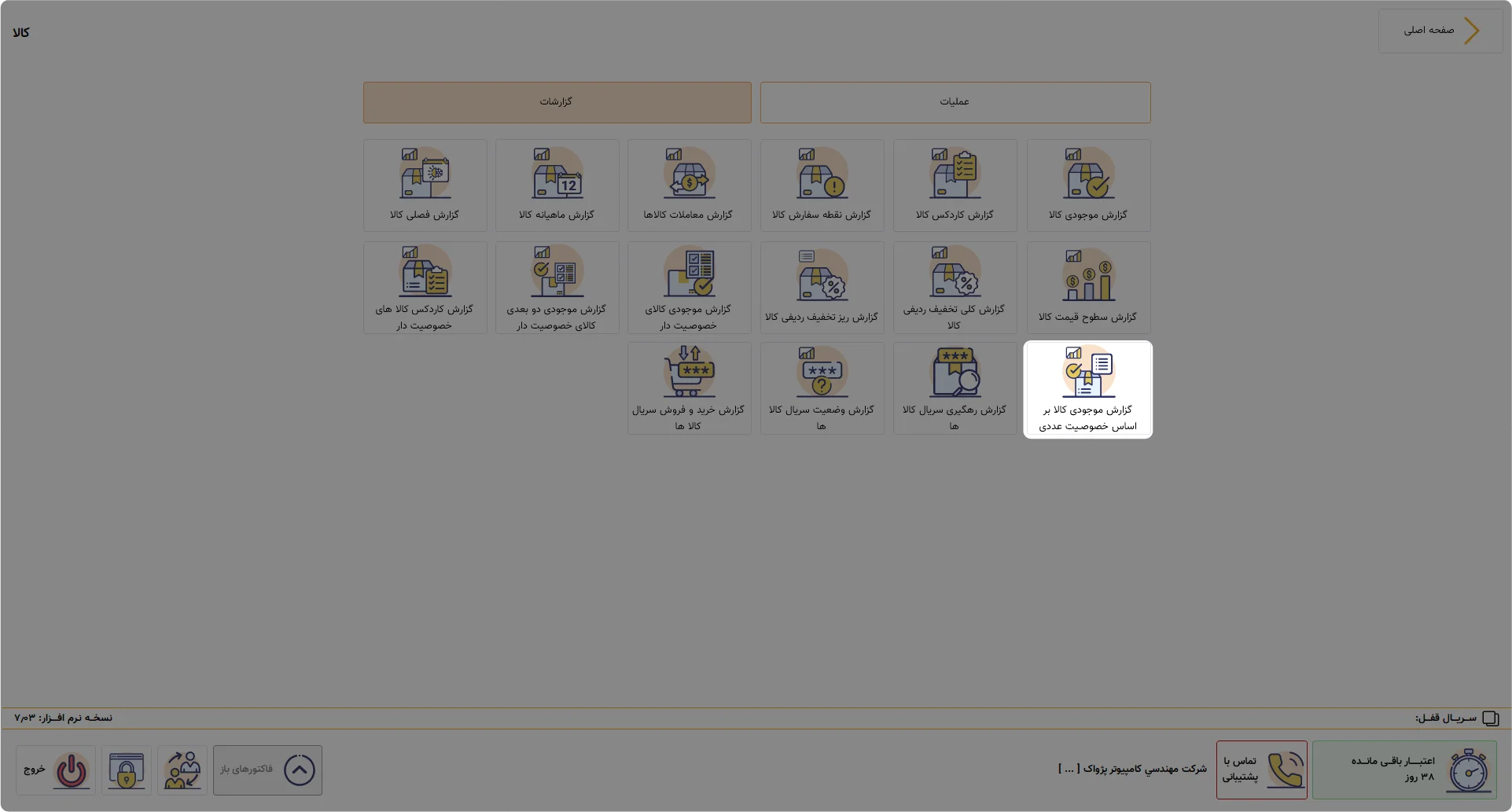Open گزارش ماهیانه کالا calendar icon

tap(557, 174)
